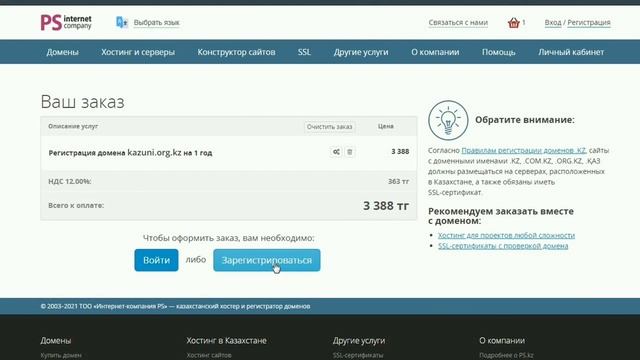Click the Вход link
The height and width of the screenshot is (360, 640).
pos(553,22)
